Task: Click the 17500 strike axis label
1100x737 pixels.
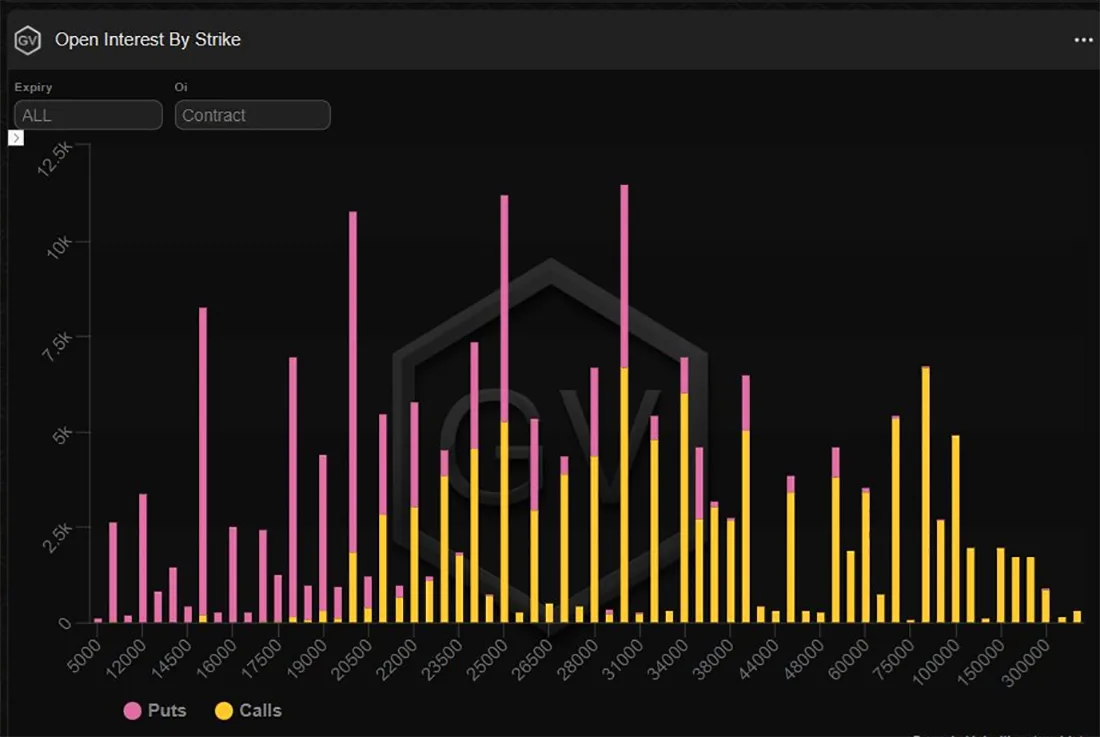Action: coord(262,660)
